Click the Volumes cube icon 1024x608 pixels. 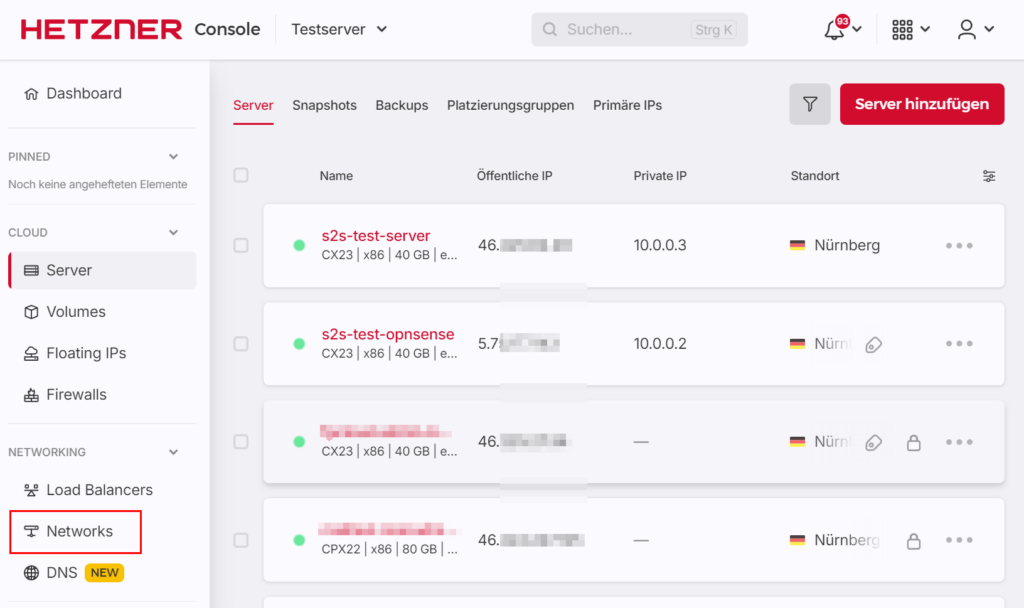click(x=31, y=312)
